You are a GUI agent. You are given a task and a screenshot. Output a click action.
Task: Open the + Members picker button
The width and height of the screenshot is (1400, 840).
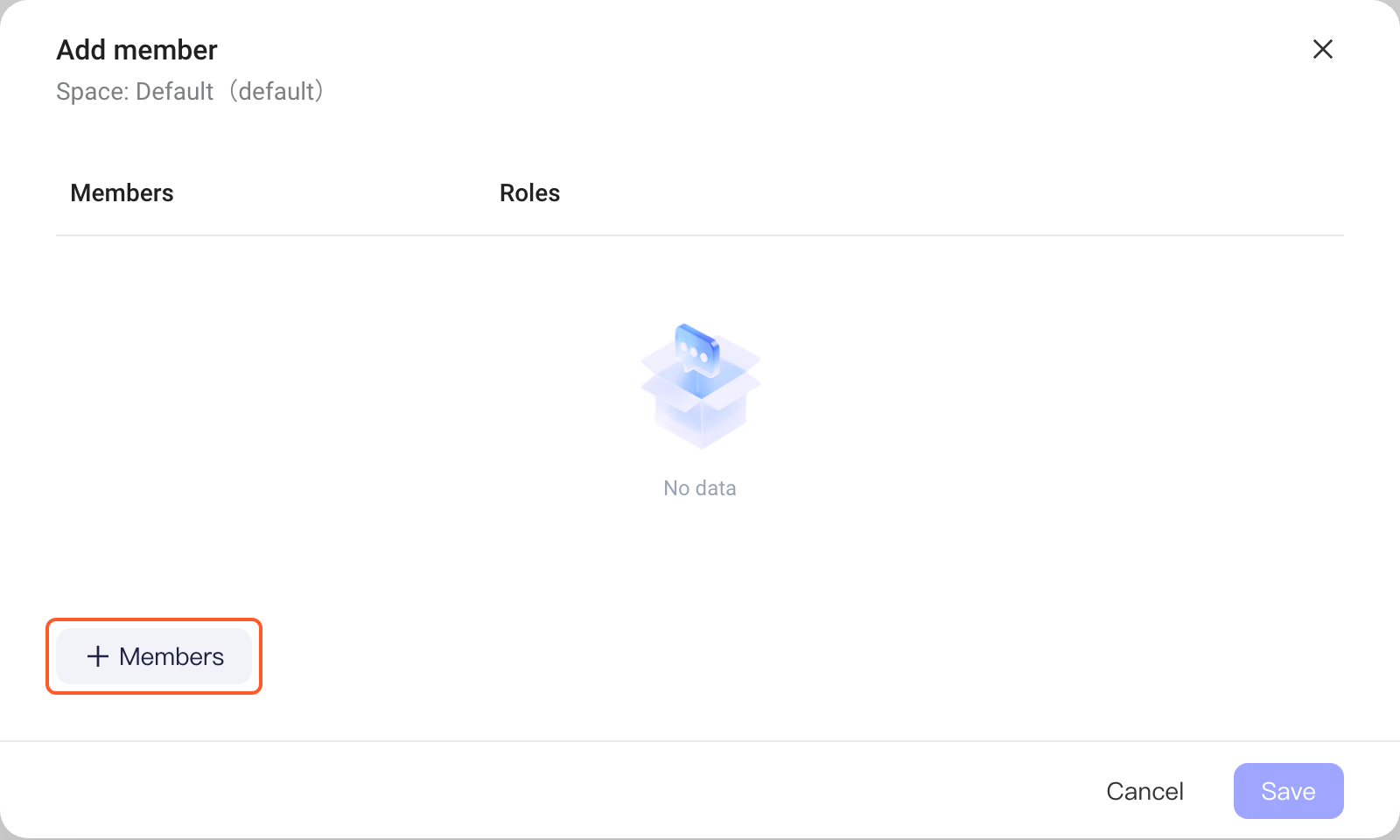click(x=154, y=656)
